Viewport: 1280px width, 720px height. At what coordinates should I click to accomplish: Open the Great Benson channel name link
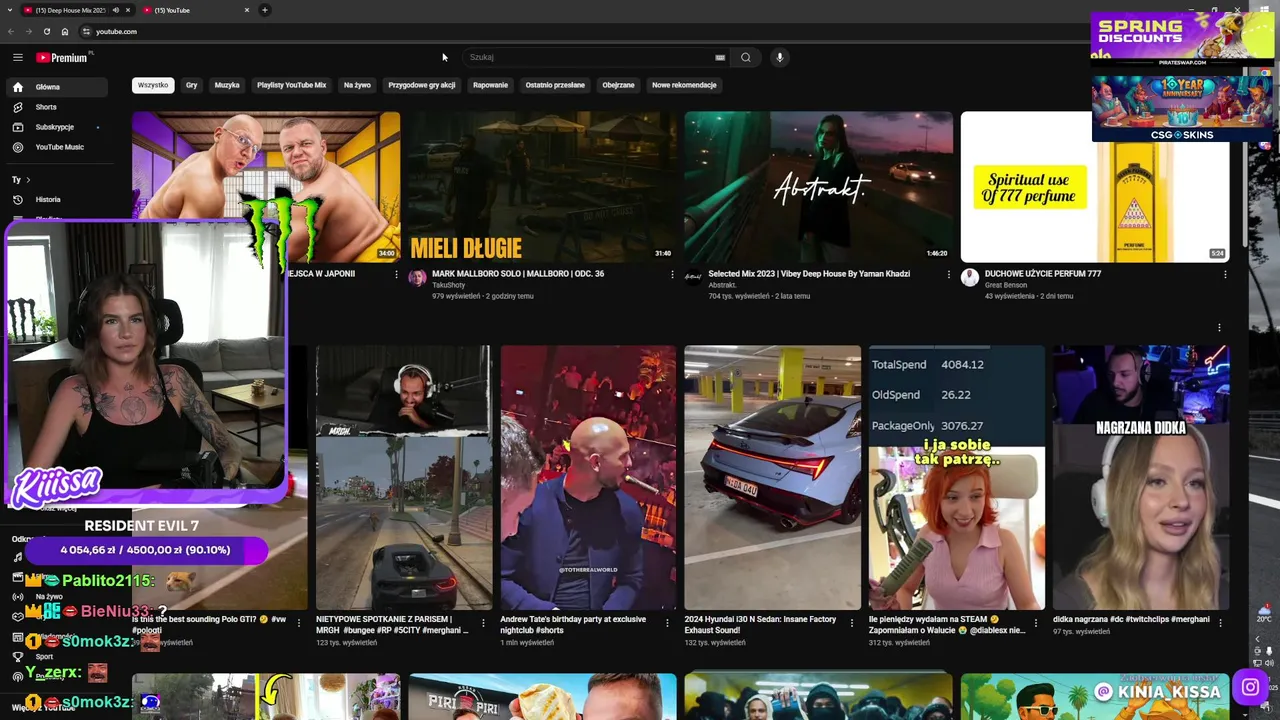[x=1007, y=285]
